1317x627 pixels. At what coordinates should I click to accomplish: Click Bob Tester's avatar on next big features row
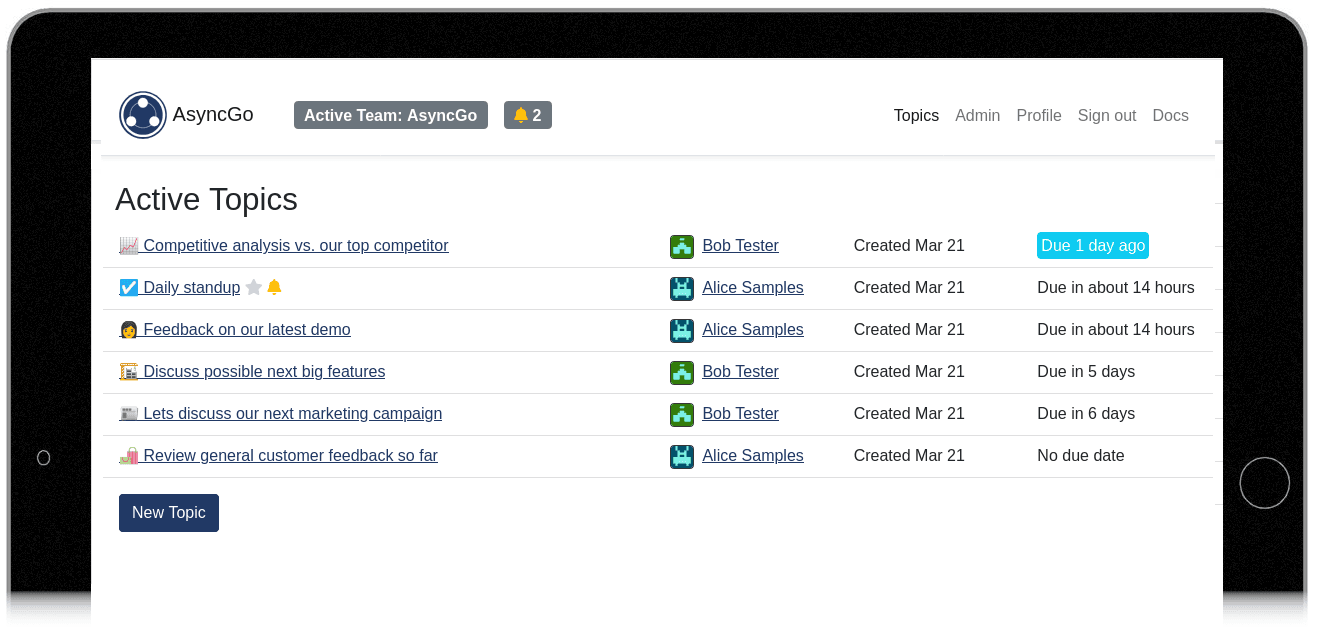(682, 372)
